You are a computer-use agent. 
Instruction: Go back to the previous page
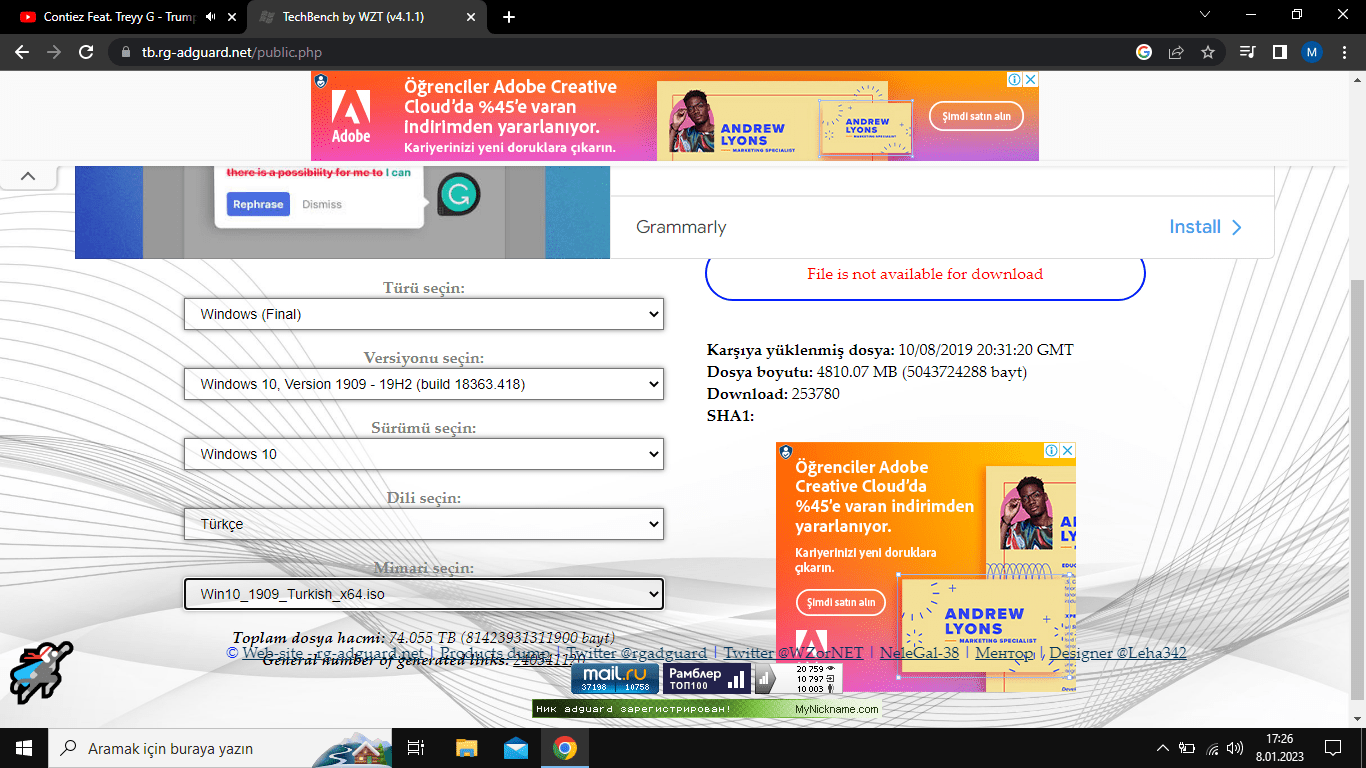coord(22,52)
